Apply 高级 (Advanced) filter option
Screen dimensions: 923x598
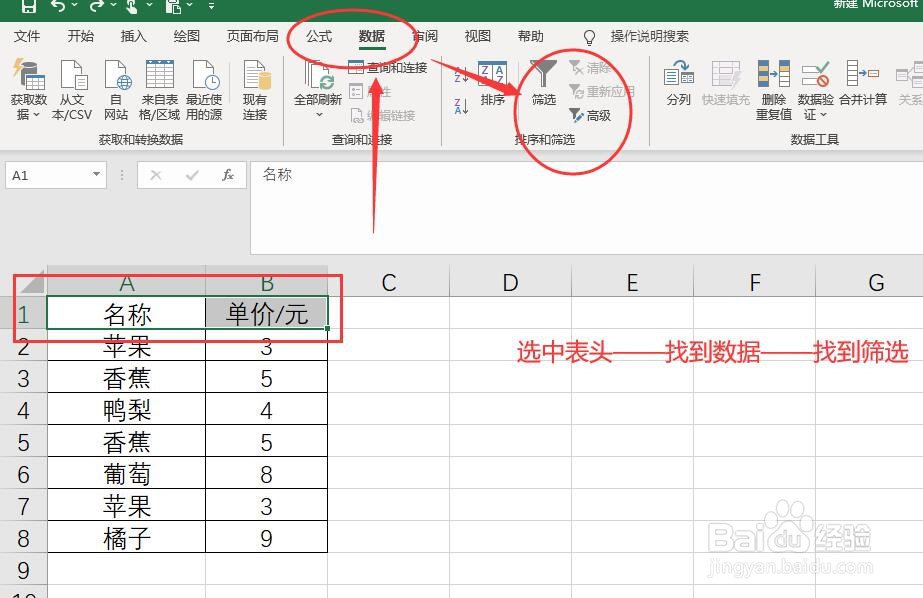(x=596, y=116)
